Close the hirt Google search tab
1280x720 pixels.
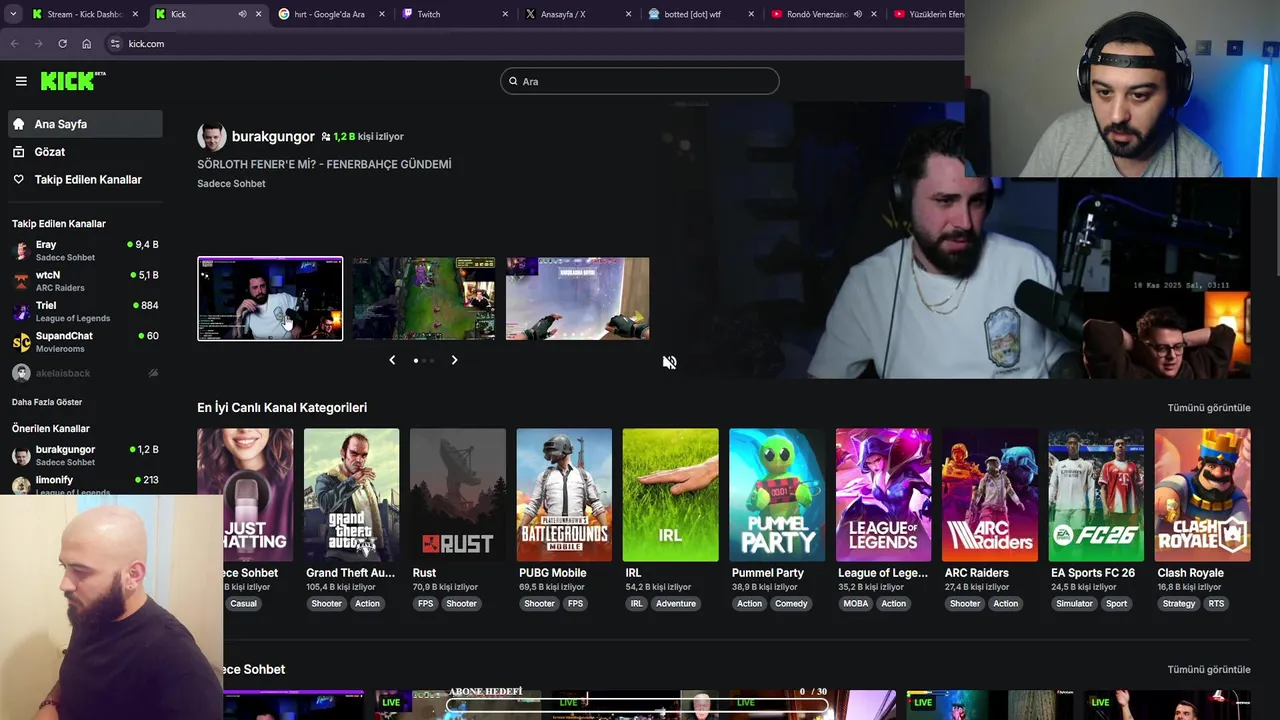[x=381, y=14]
